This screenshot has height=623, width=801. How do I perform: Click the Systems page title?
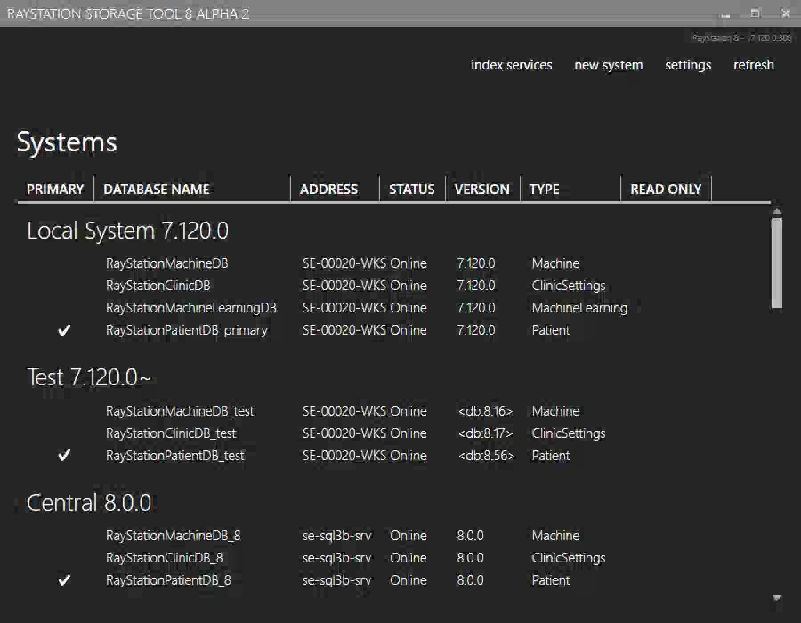67,142
